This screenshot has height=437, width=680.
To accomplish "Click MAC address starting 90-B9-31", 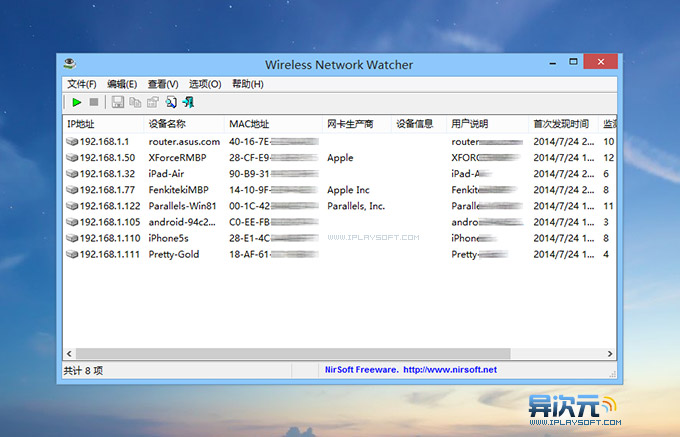I will tap(274, 173).
